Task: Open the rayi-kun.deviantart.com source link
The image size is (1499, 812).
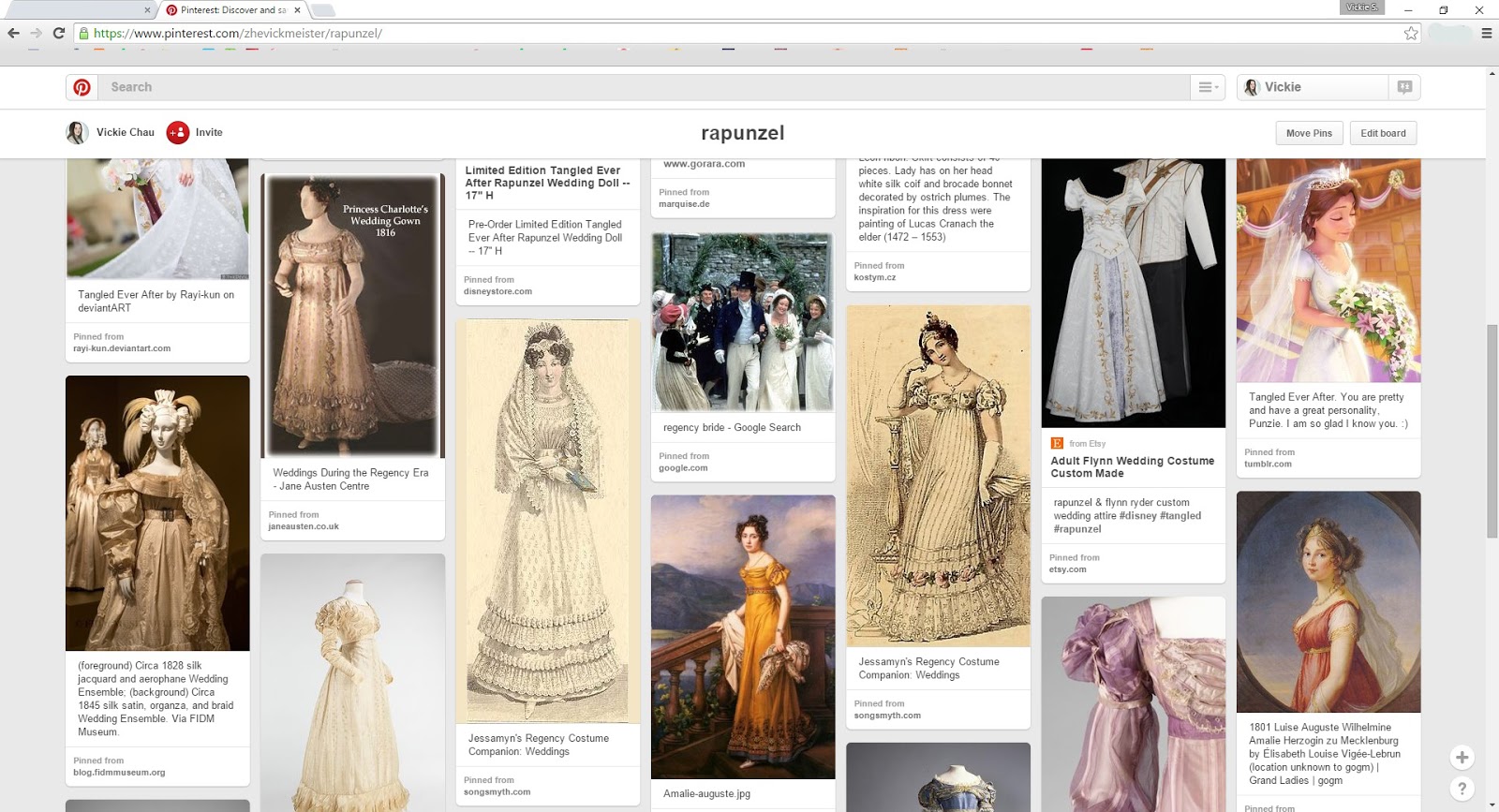Action: 122,348
